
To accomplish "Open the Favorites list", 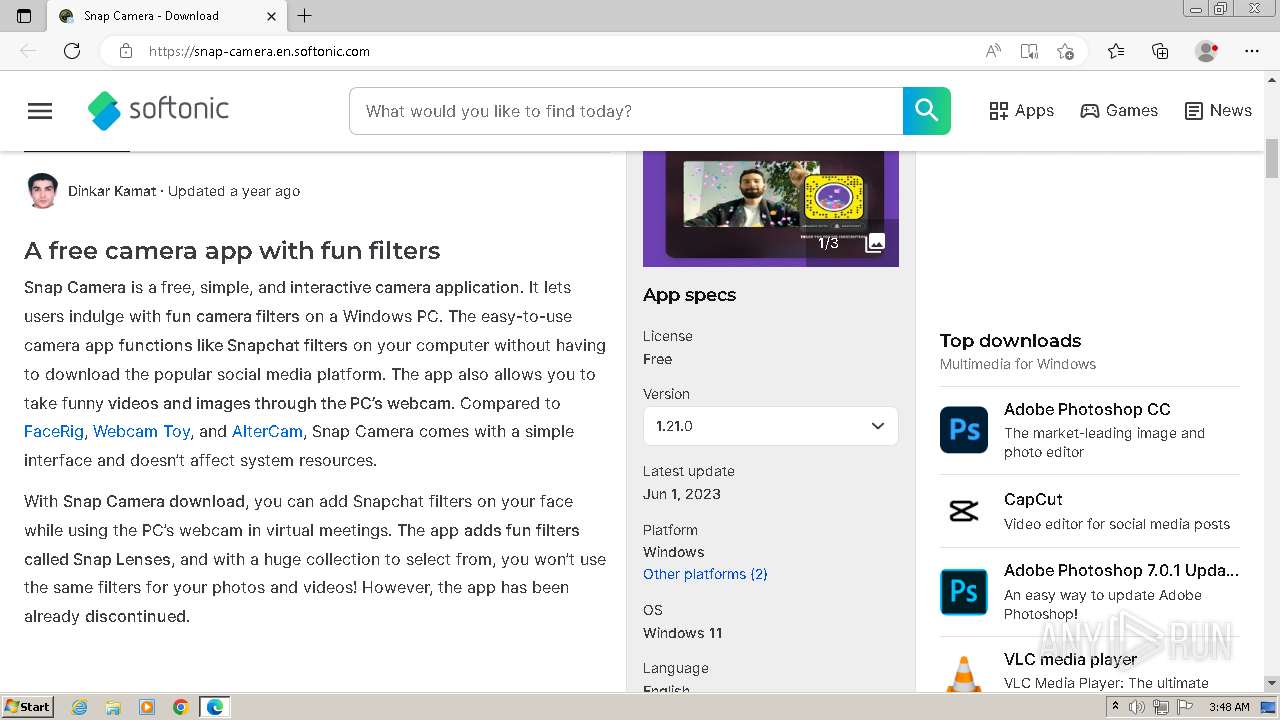I will tap(1116, 51).
